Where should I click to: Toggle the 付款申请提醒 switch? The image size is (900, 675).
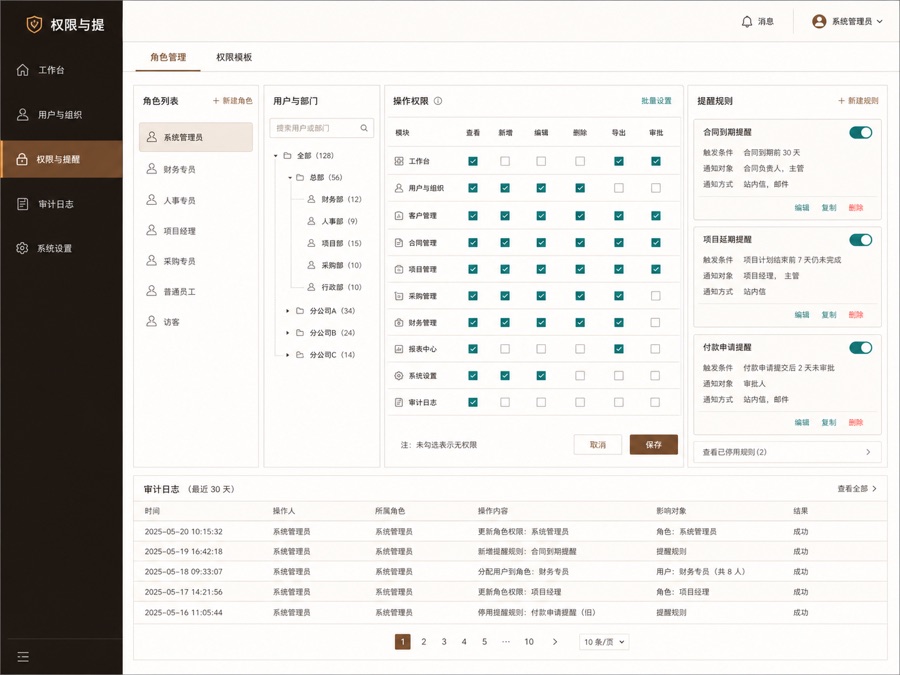(860, 348)
